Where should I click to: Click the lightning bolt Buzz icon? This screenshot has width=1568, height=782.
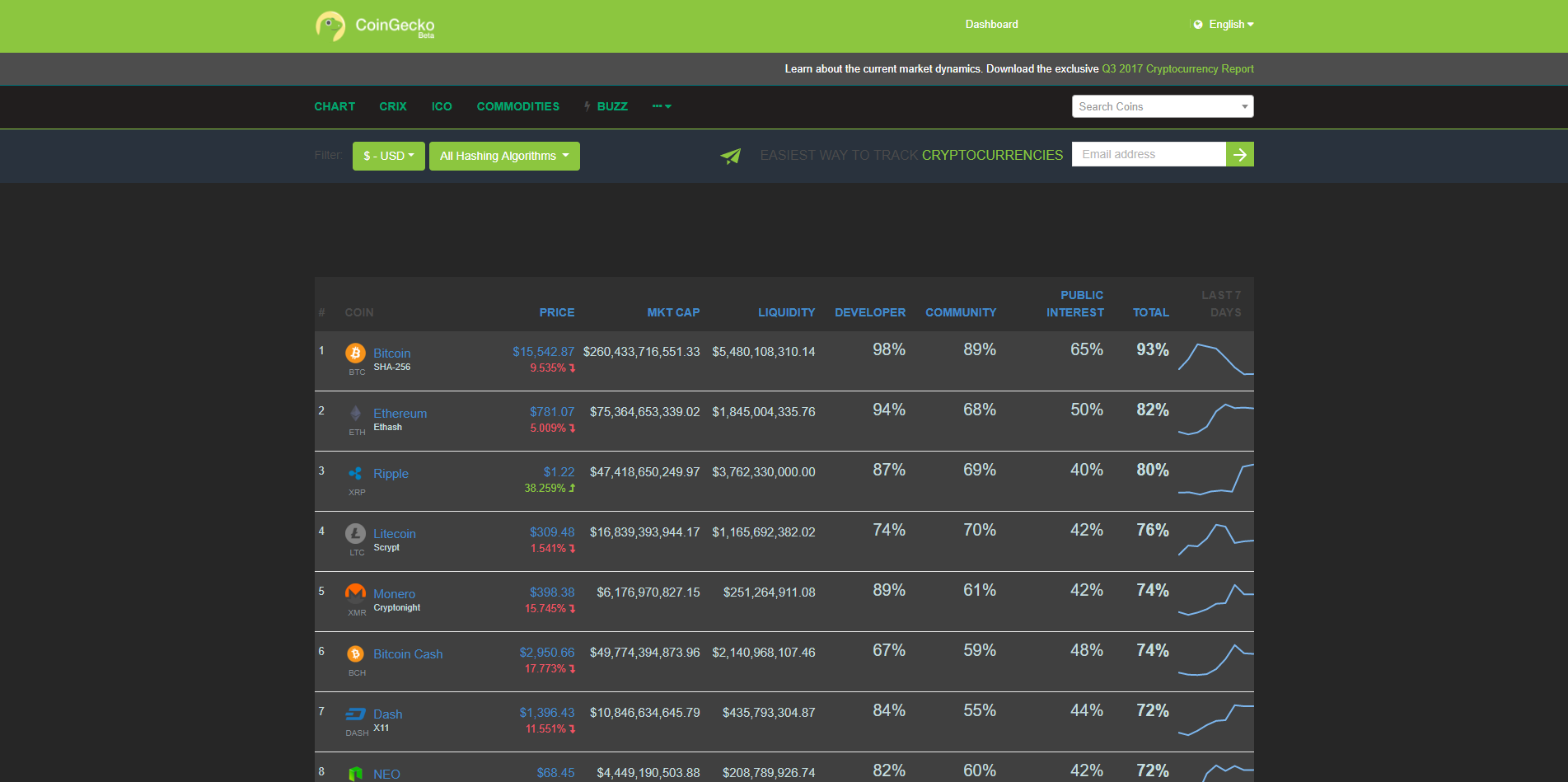(x=587, y=106)
